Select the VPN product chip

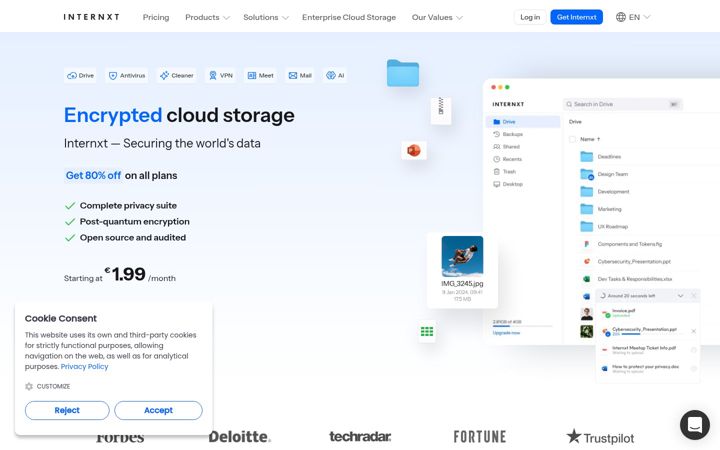221,75
